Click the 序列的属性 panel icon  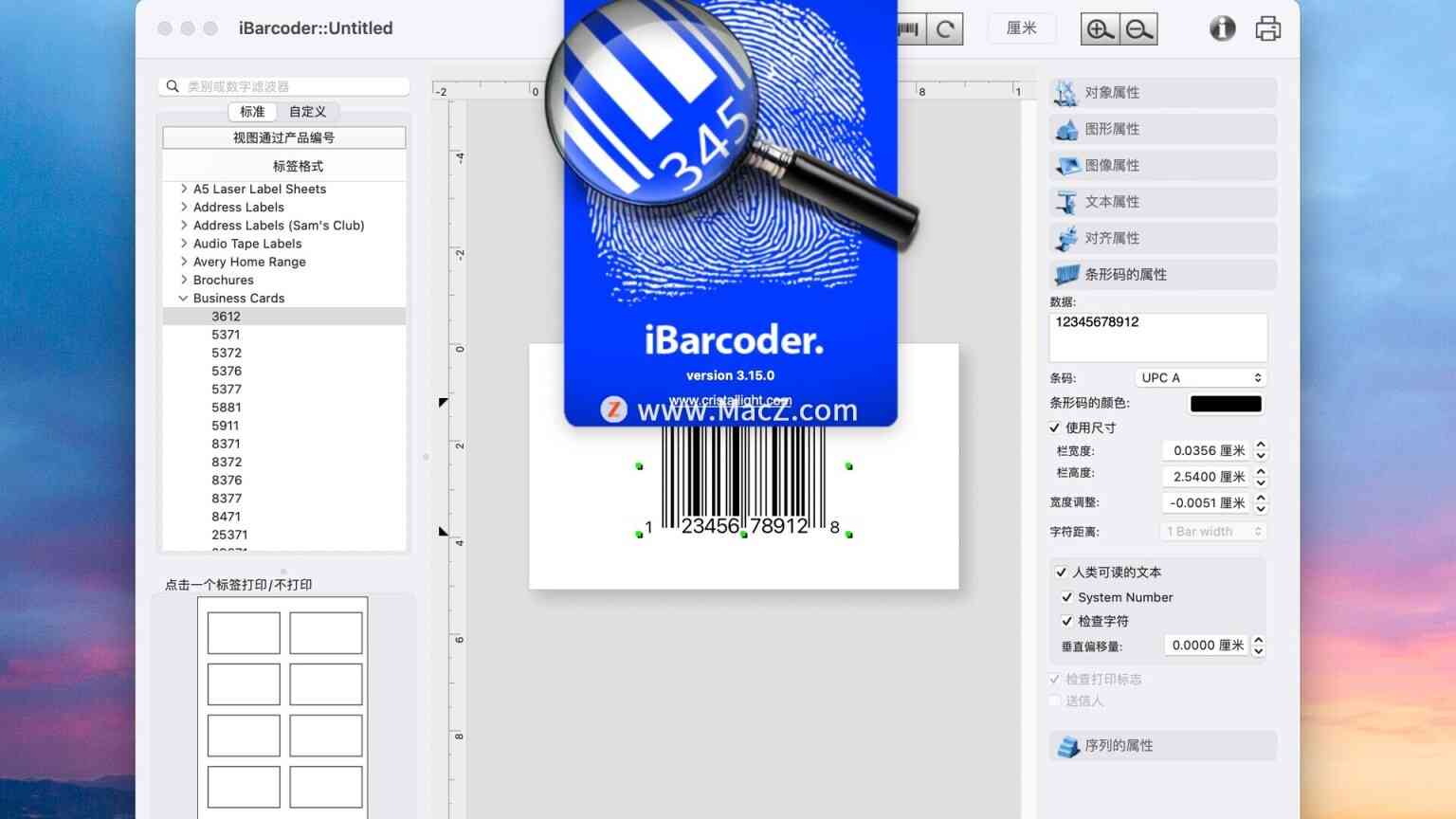[1068, 747]
